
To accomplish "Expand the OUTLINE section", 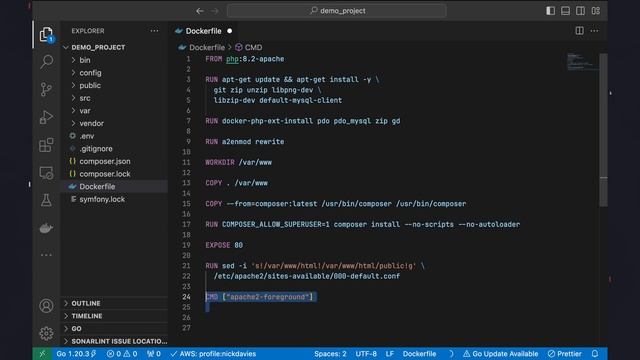I will coord(114,303).
